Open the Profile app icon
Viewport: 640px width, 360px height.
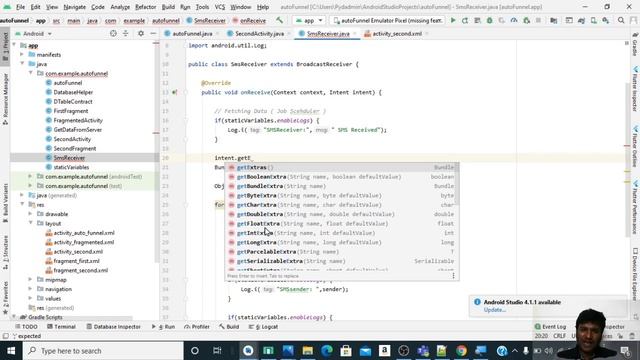point(514,20)
